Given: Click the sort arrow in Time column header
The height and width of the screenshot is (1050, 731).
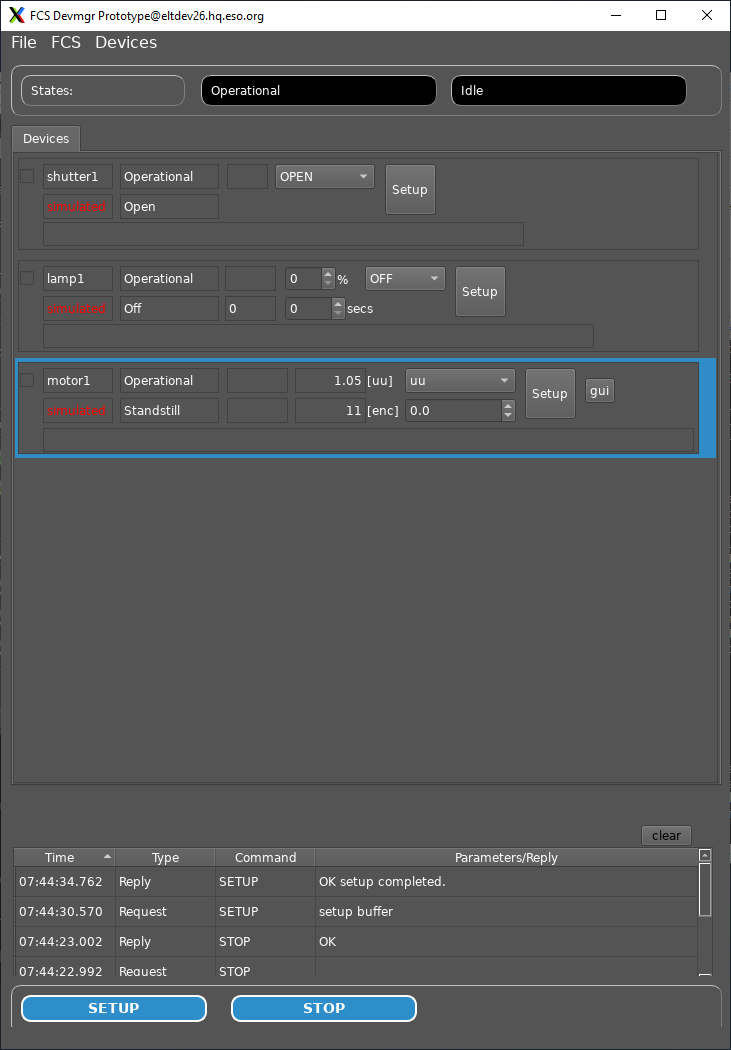Looking at the screenshot, I should coord(107,857).
